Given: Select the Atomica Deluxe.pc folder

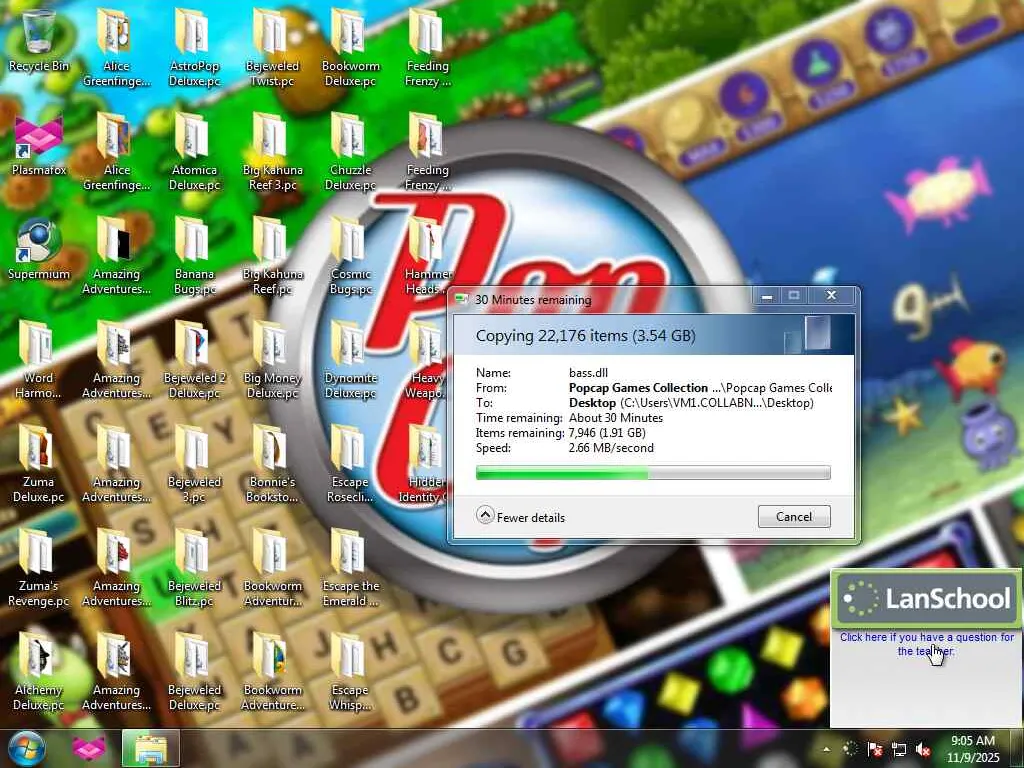Looking at the screenshot, I should click(x=194, y=153).
